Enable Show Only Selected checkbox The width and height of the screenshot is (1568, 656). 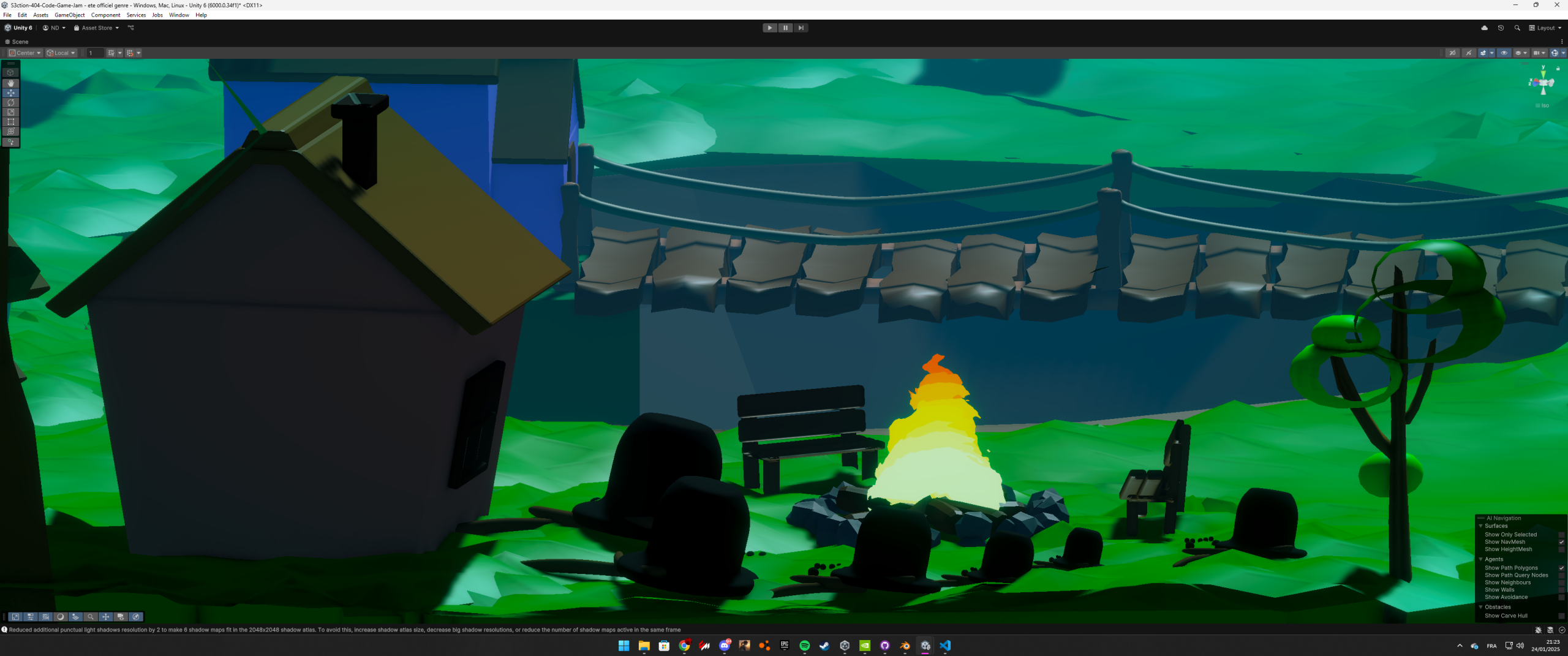(1561, 535)
